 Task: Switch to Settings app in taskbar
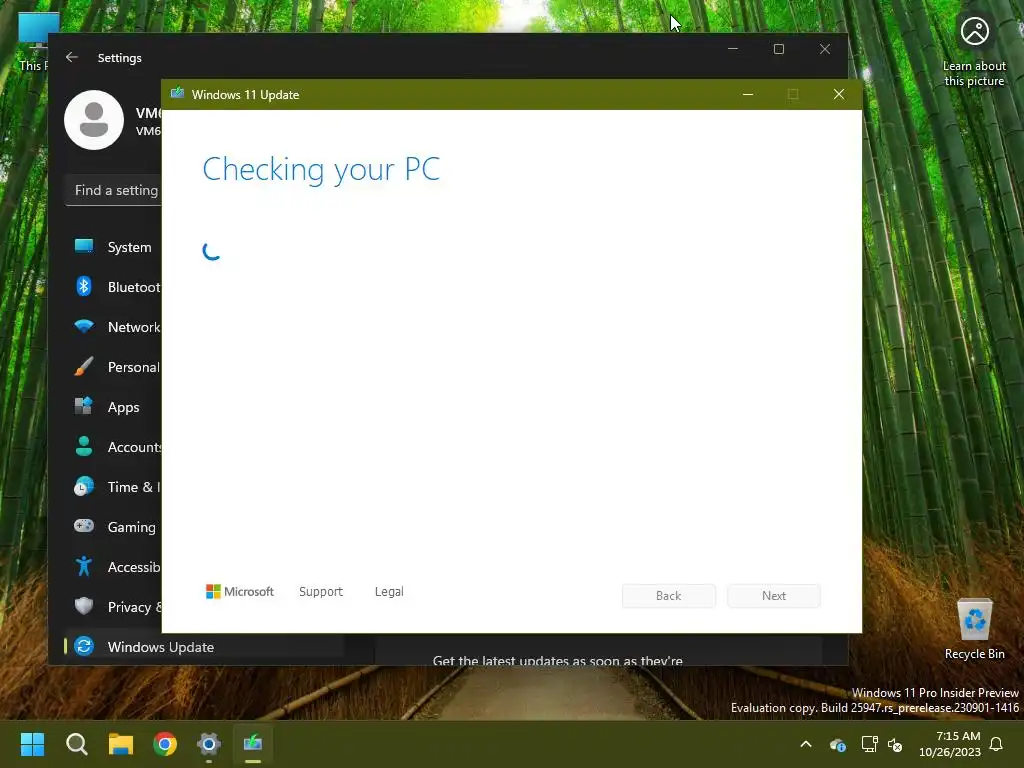pyautogui.click(x=209, y=743)
